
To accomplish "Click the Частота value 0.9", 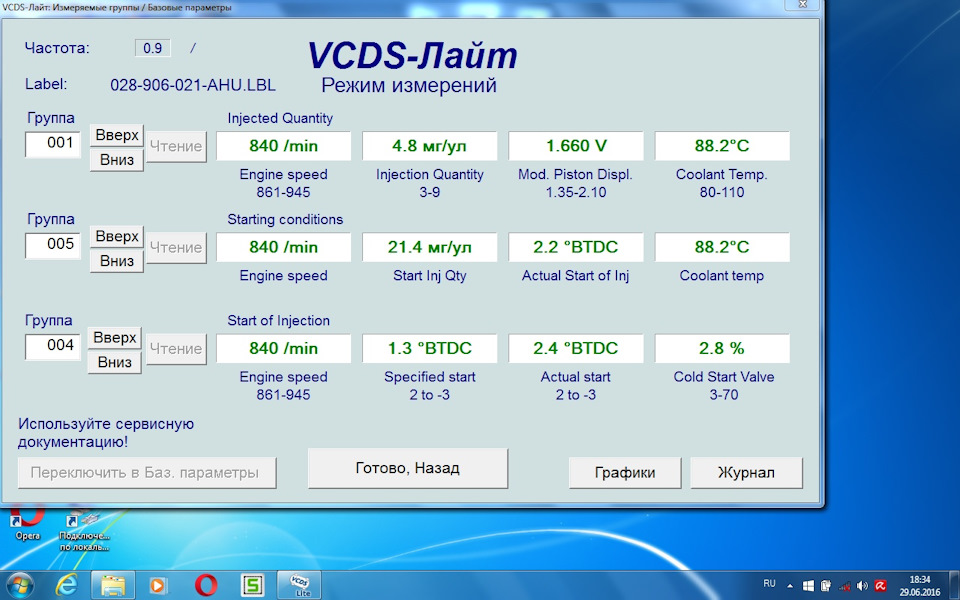I will (152, 48).
